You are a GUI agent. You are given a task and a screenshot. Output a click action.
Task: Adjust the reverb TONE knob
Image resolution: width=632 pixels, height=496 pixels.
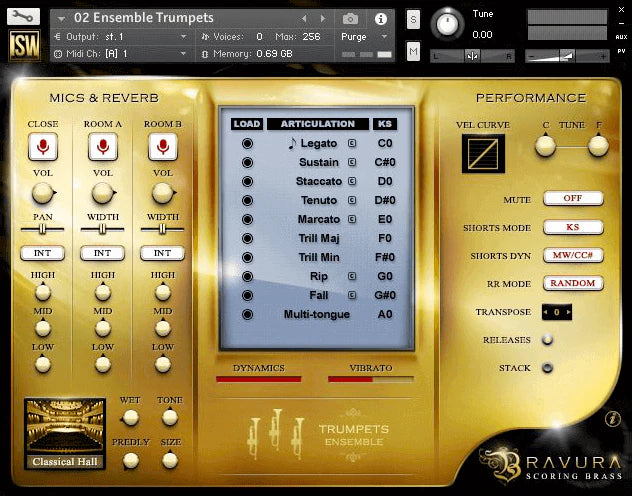pos(170,417)
